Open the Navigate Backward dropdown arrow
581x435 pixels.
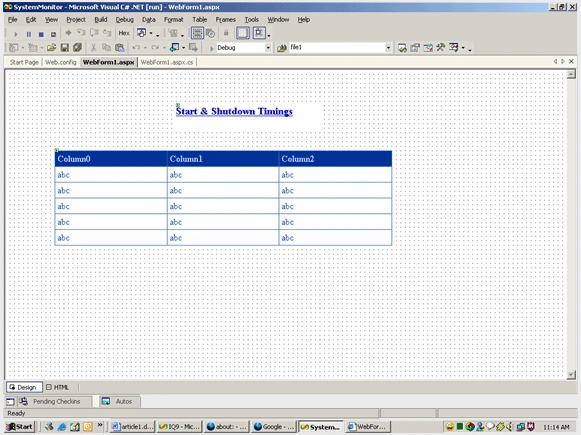coord(183,48)
